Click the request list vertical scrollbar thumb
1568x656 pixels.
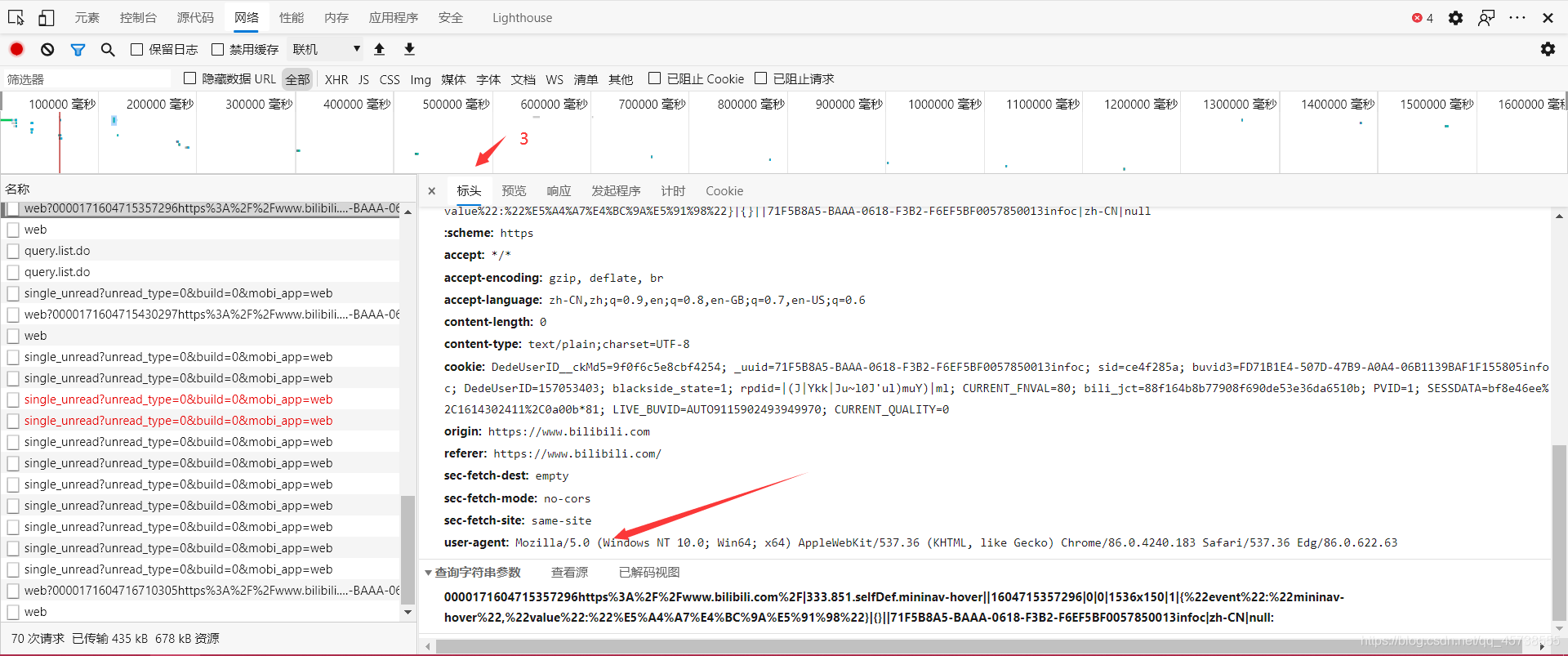408,549
